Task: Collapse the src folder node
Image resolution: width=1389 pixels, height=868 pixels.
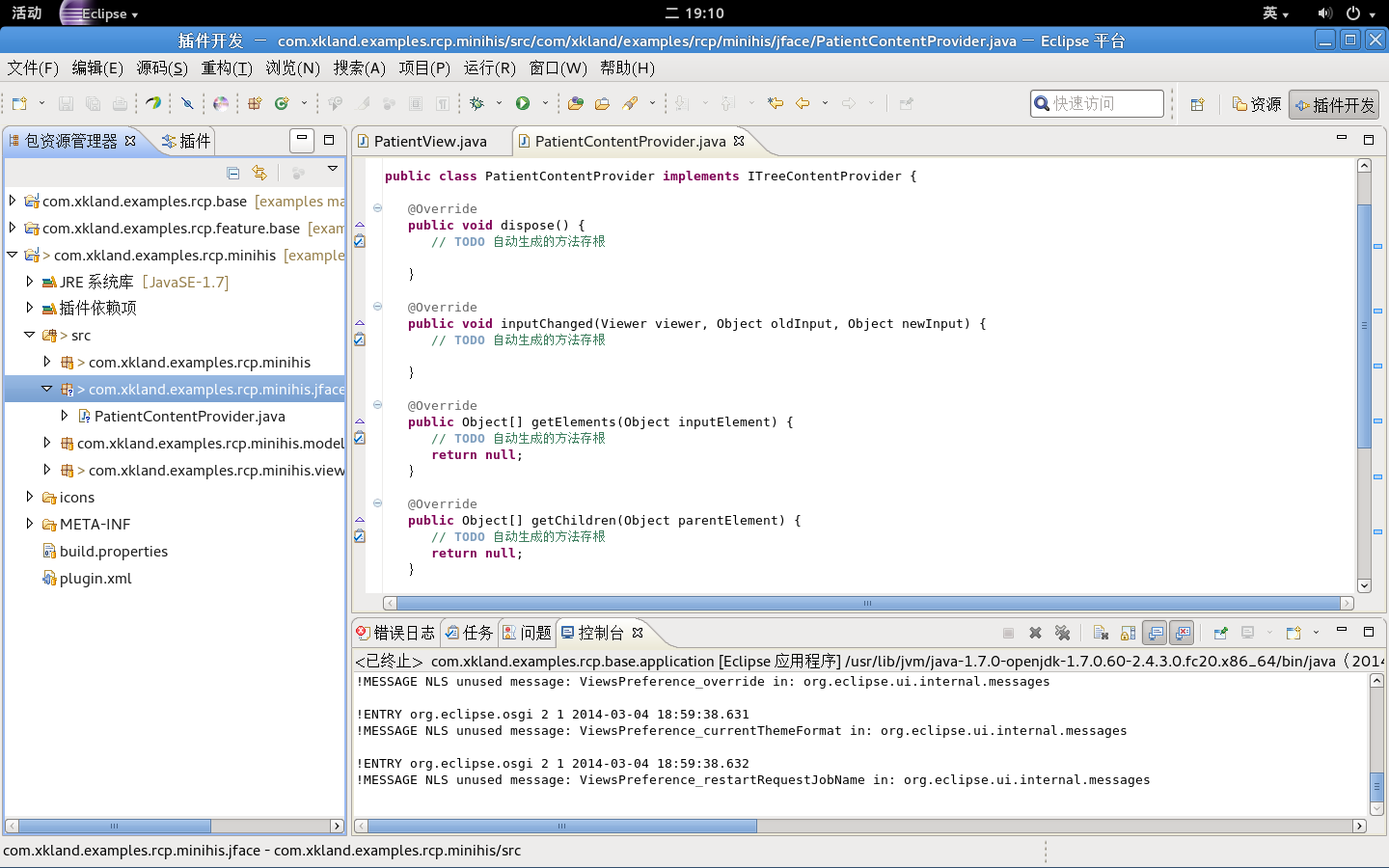Action: pyautogui.click(x=30, y=335)
